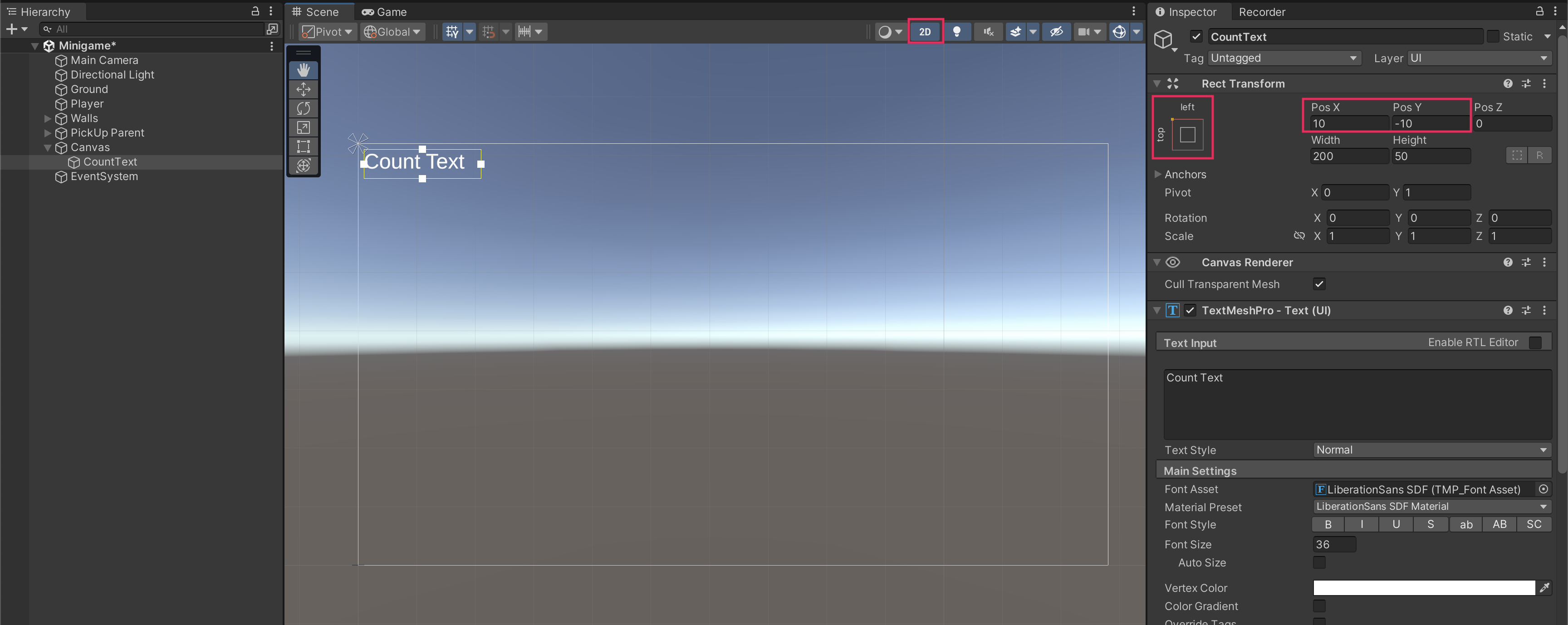Open the Tag Untagged dropdown
This screenshot has height=625, width=1568.
pyautogui.click(x=1283, y=59)
